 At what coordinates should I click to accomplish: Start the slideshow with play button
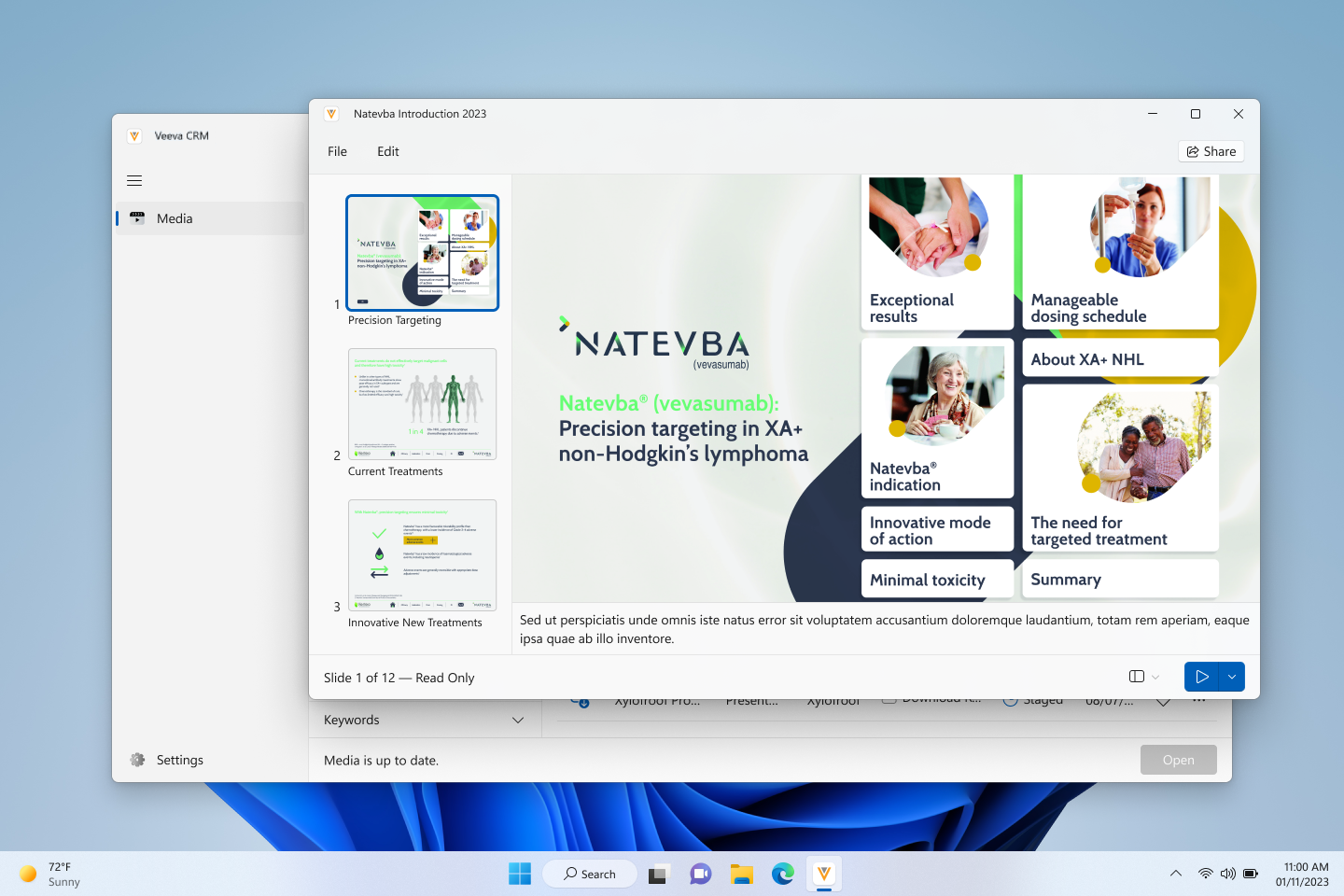click(x=1202, y=677)
